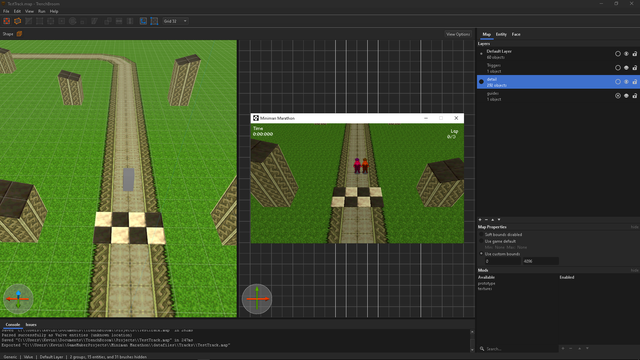
Task: Toggle omit-from-export circle on Default Layer
Action: [618, 54]
